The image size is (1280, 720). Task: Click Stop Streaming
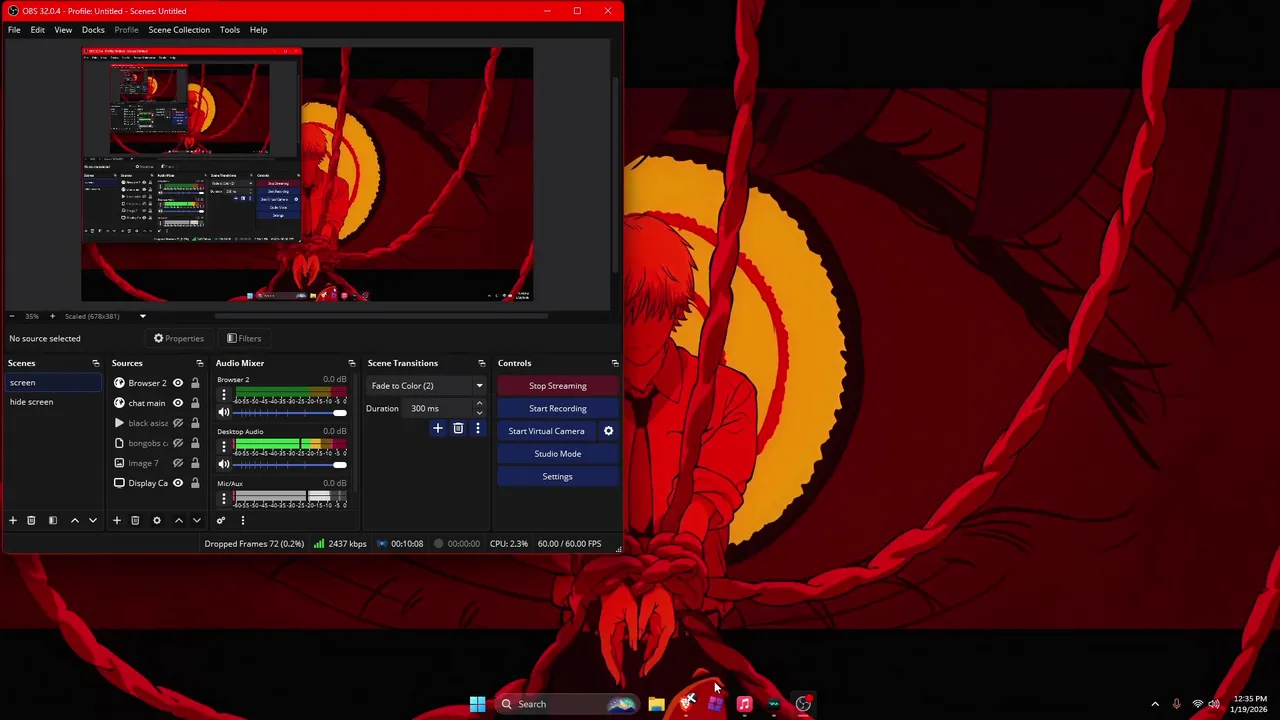557,386
